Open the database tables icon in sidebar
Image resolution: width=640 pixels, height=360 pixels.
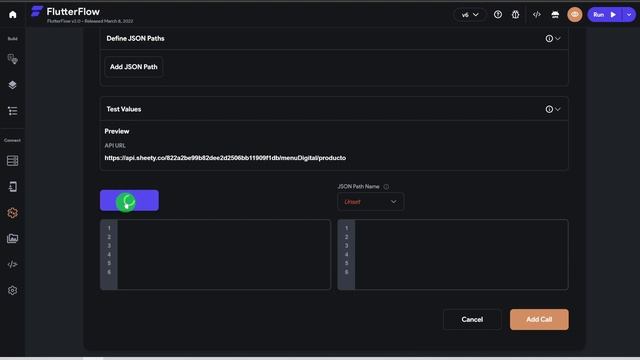tap(13, 161)
